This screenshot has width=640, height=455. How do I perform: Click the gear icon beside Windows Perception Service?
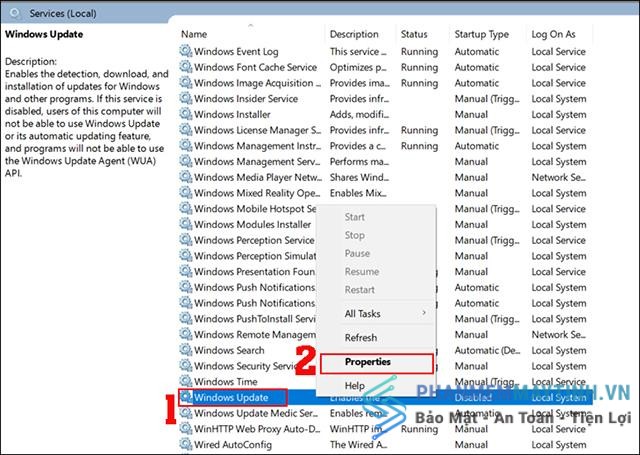coord(186,240)
